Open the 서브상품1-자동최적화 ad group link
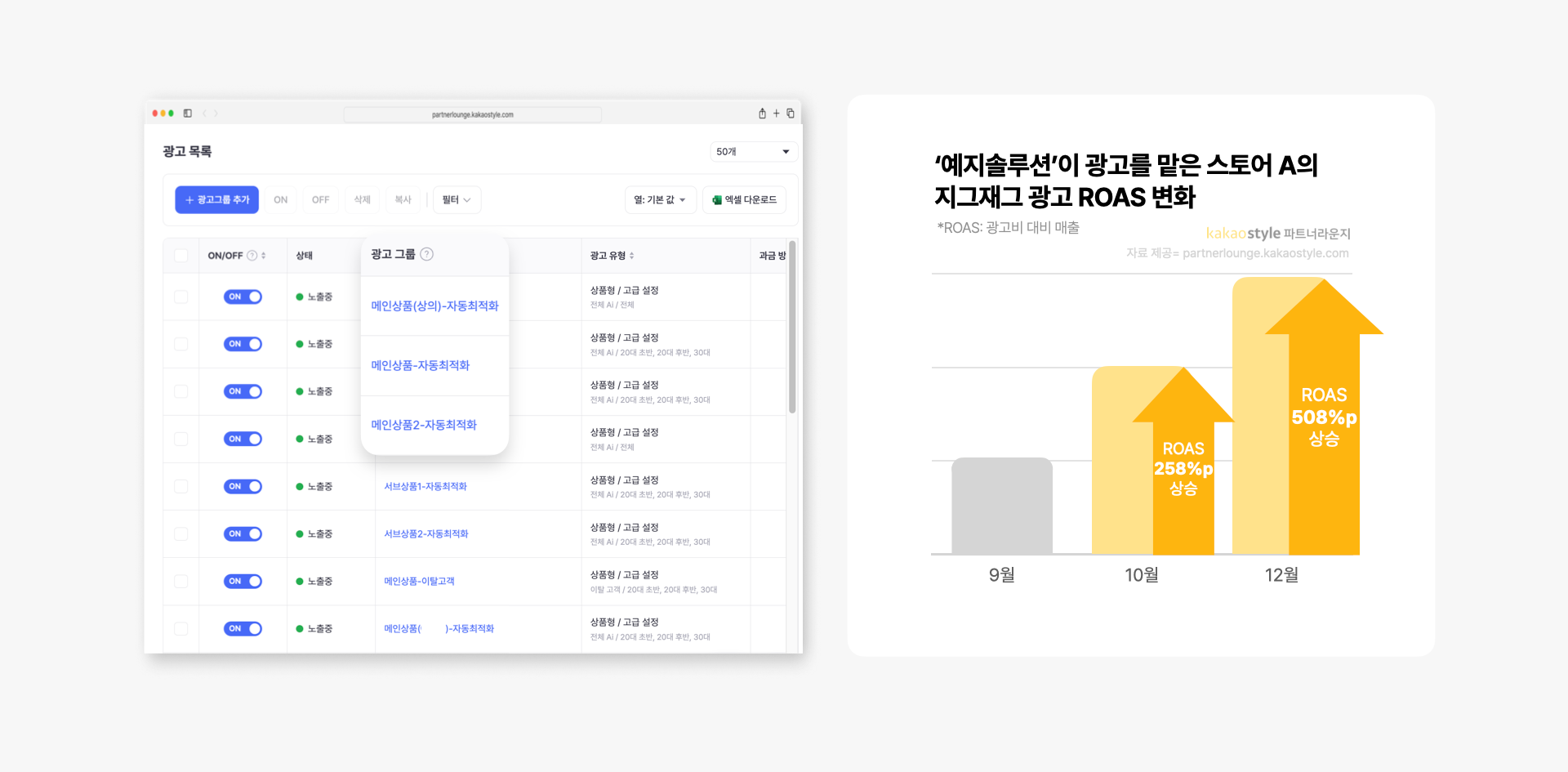Screen dimensions: 1568x772 [x=425, y=487]
